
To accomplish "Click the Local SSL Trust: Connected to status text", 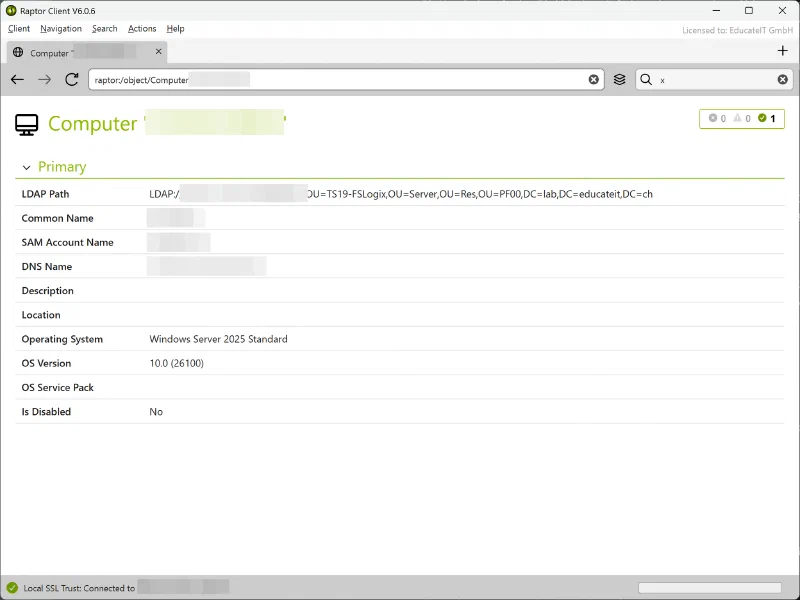I will pos(79,588).
